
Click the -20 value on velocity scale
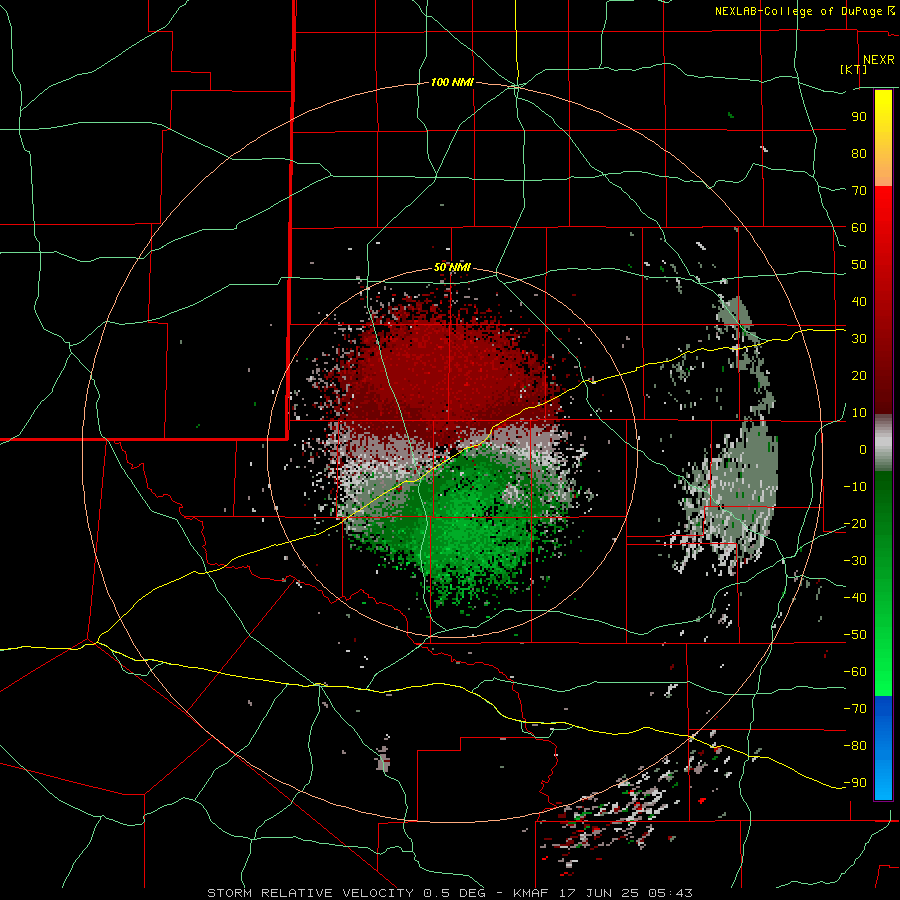tap(855, 523)
